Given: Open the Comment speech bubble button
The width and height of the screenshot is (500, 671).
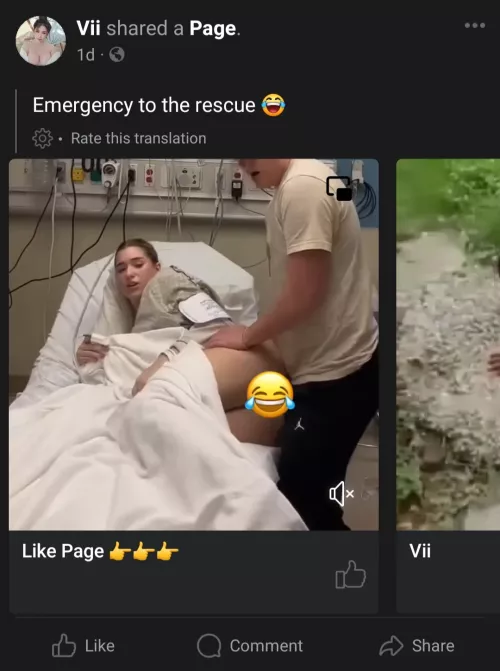Looking at the screenshot, I should coord(250,645).
